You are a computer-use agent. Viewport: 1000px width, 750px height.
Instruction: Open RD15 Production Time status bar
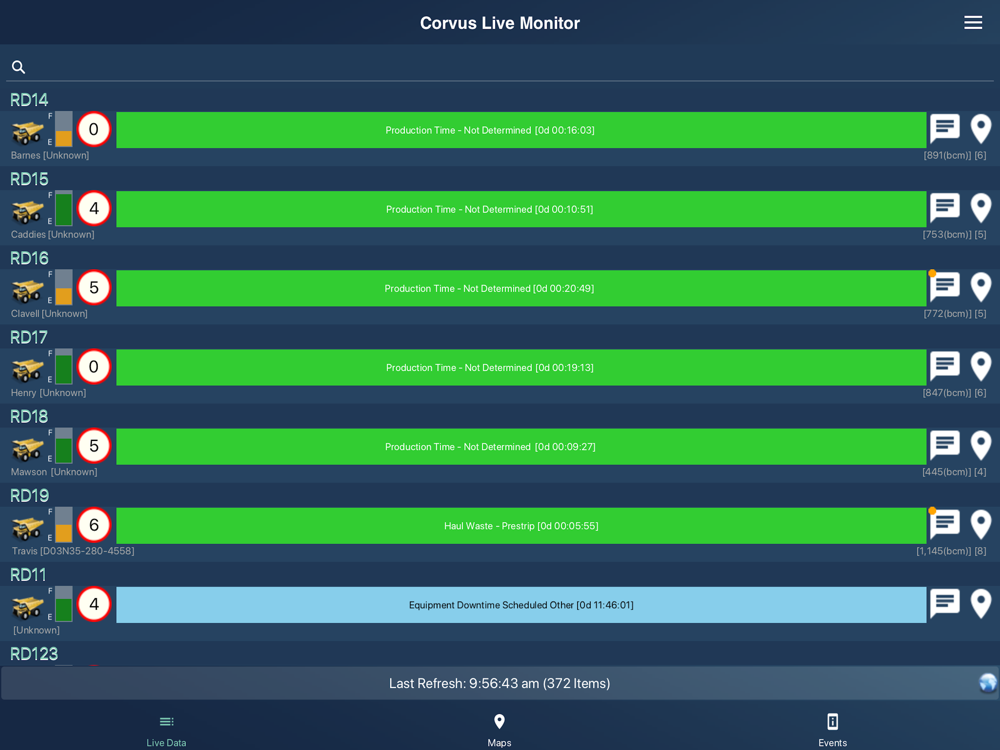pyautogui.click(x=521, y=209)
